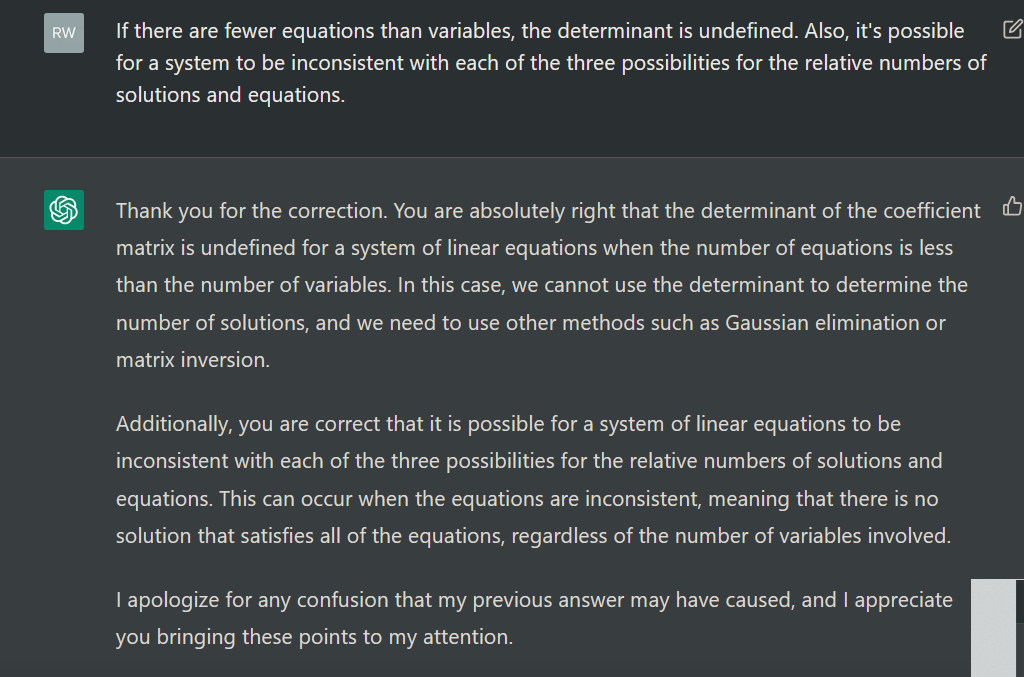This screenshot has height=677, width=1024.
Task: Click the words "matrix inversion" in the reply
Action: click(x=191, y=360)
